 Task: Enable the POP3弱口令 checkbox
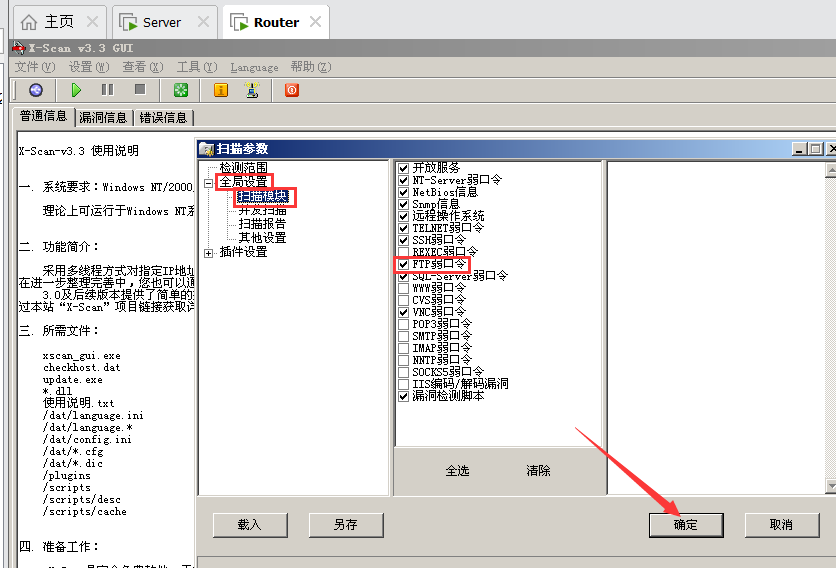(404, 324)
